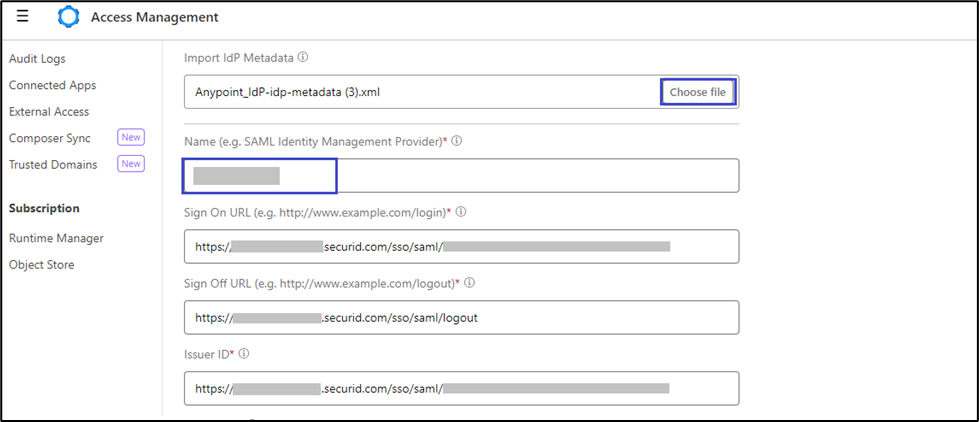This screenshot has height=422, width=979.
Task: Click info icon next to Sign Off URL
Action: [x=470, y=283]
